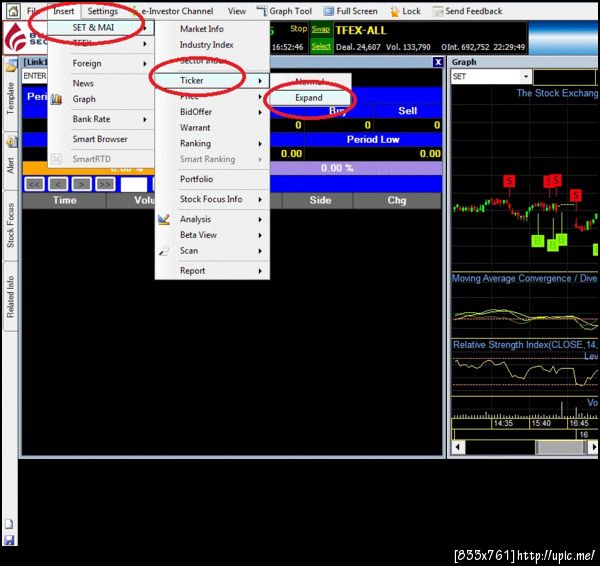Click the graph horizontal scrollbar thumb
The image size is (600, 566).
[561, 447]
